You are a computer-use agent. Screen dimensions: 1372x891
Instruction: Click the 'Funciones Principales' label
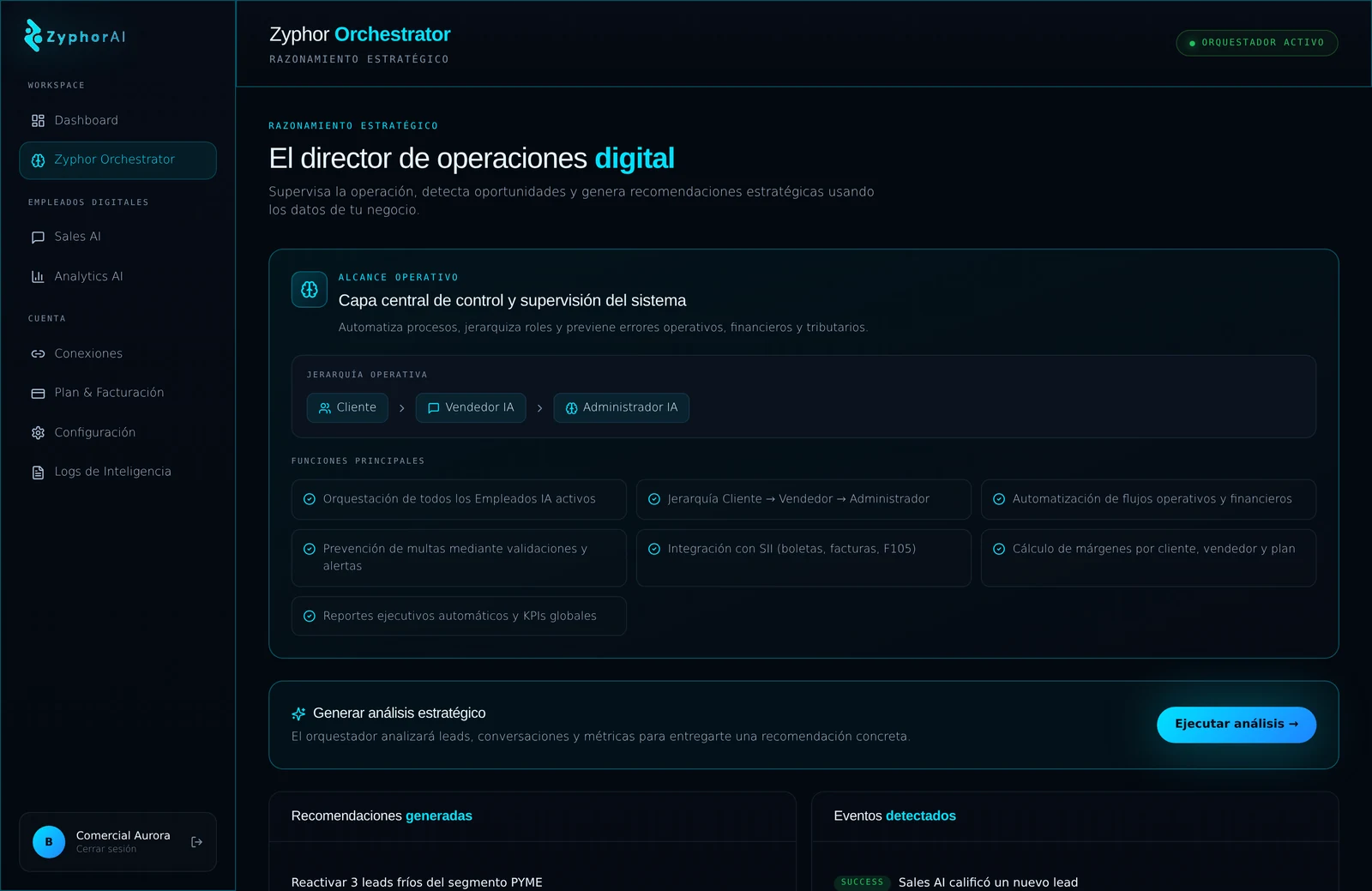[358, 461]
